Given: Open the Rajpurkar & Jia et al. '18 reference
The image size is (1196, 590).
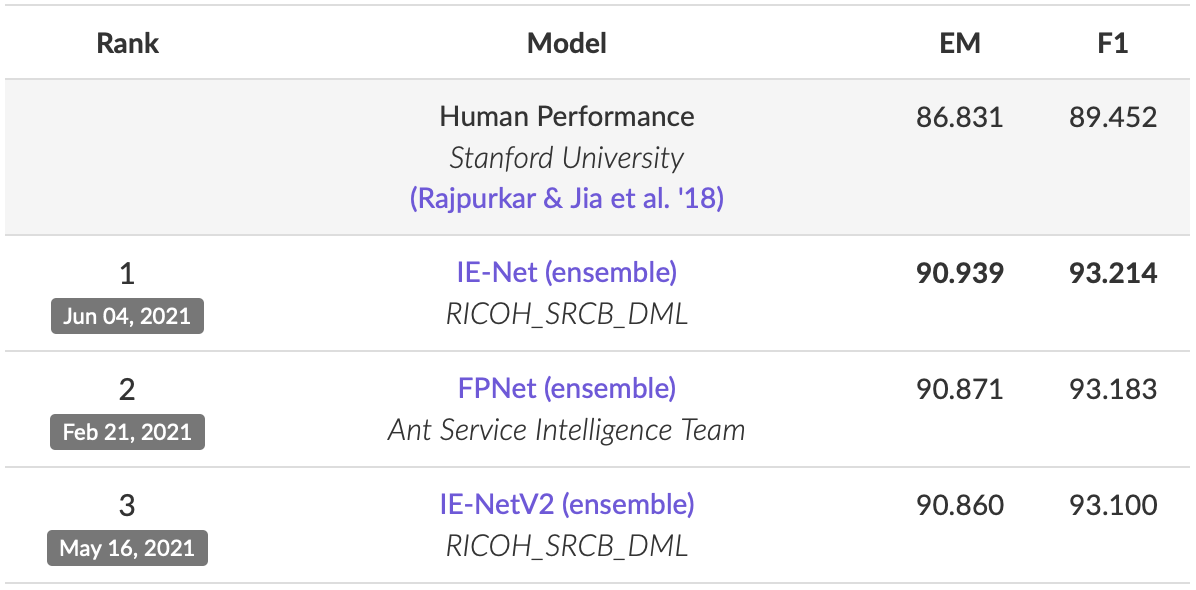Looking at the screenshot, I should [567, 199].
